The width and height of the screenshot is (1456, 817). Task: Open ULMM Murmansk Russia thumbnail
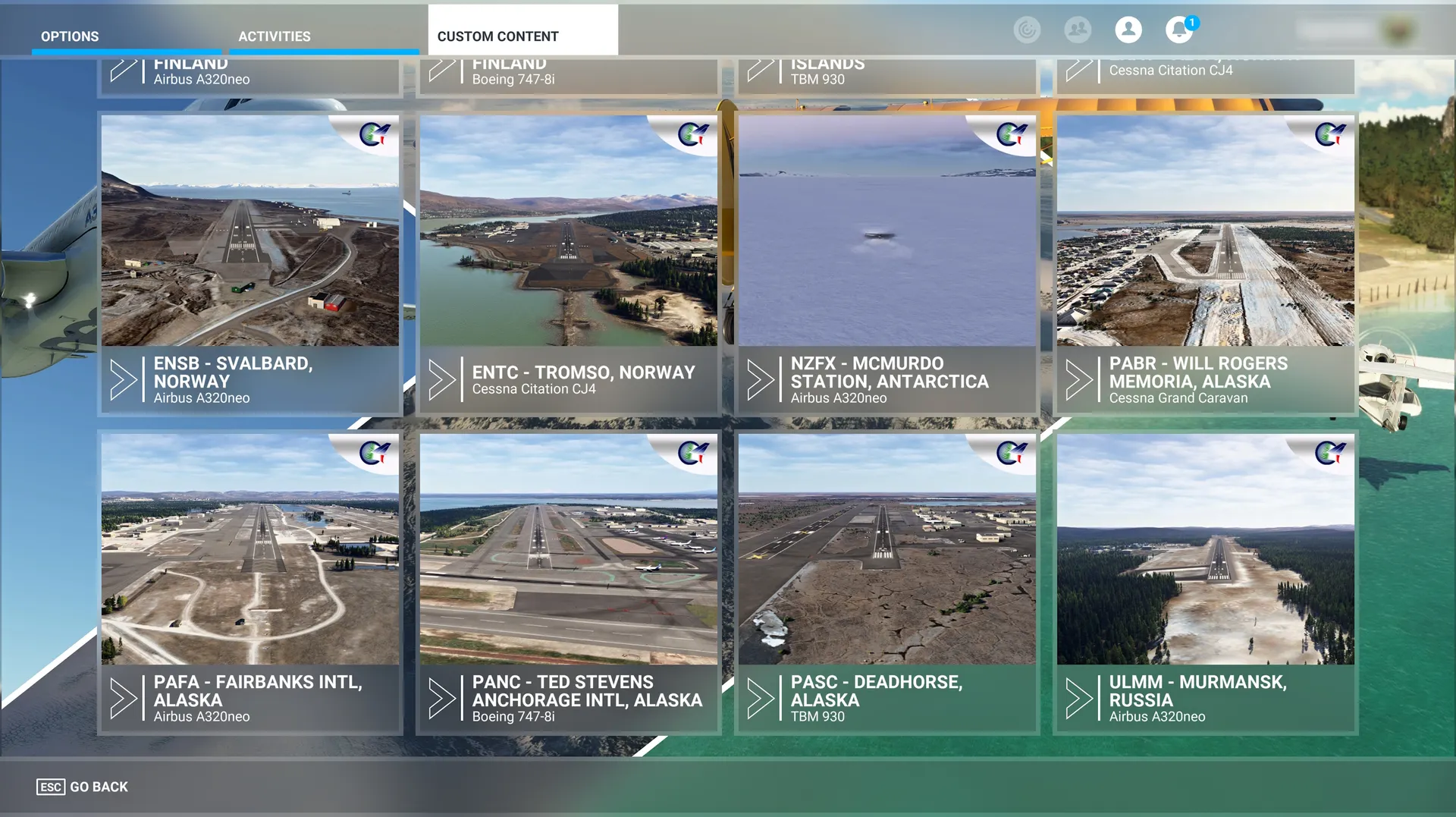(x=1206, y=549)
